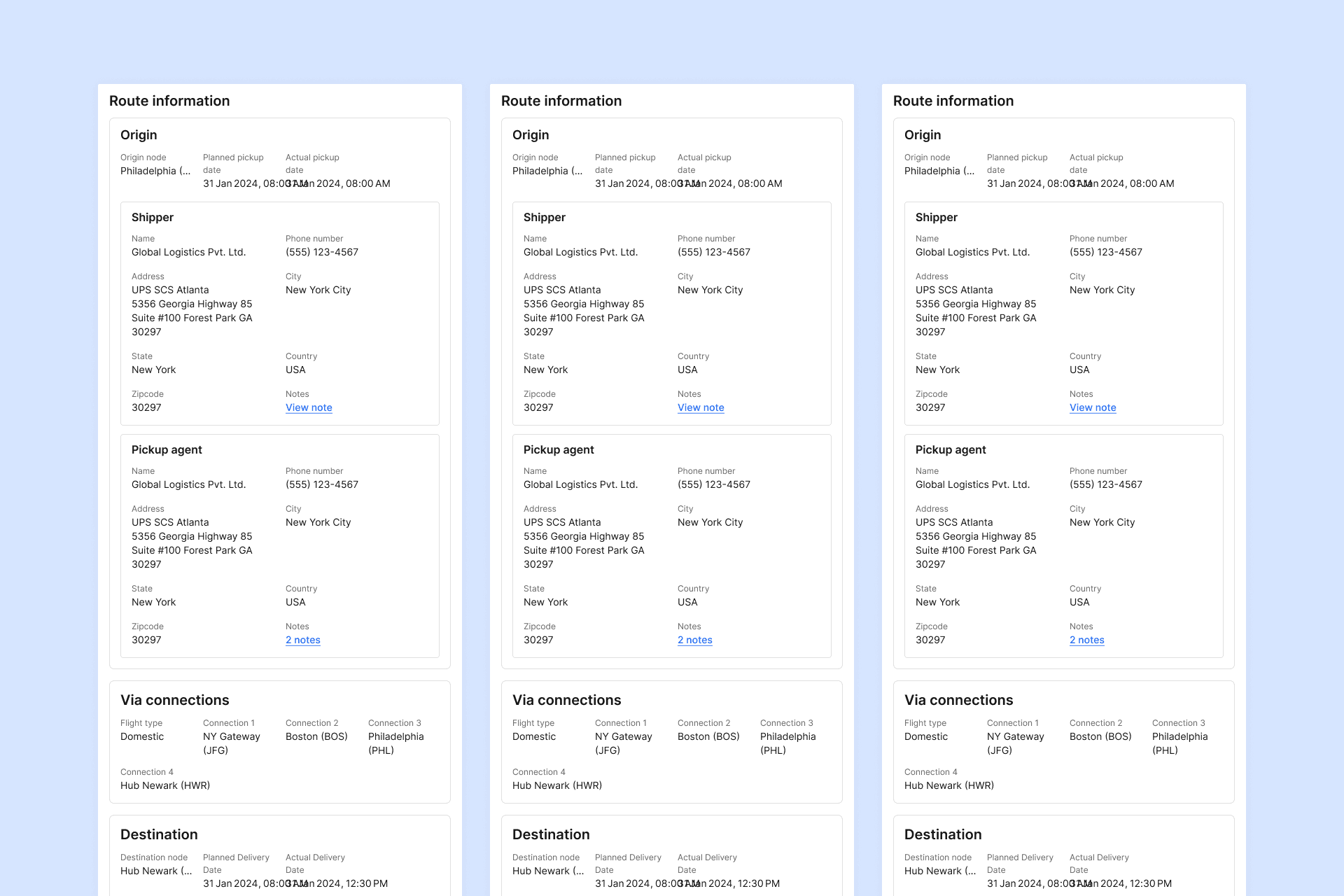Click NY Gateway (JFG) connection in right panel
The width and height of the screenshot is (1344, 896).
[x=1015, y=743]
